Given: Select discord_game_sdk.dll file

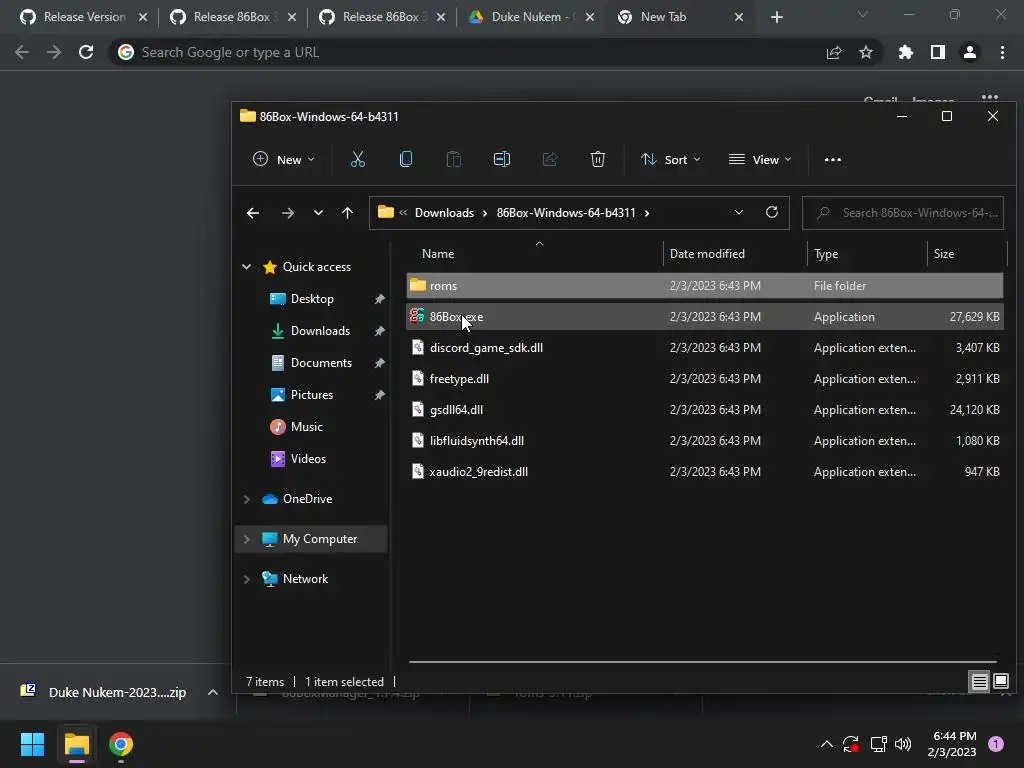Looking at the screenshot, I should pyautogui.click(x=705, y=347).
